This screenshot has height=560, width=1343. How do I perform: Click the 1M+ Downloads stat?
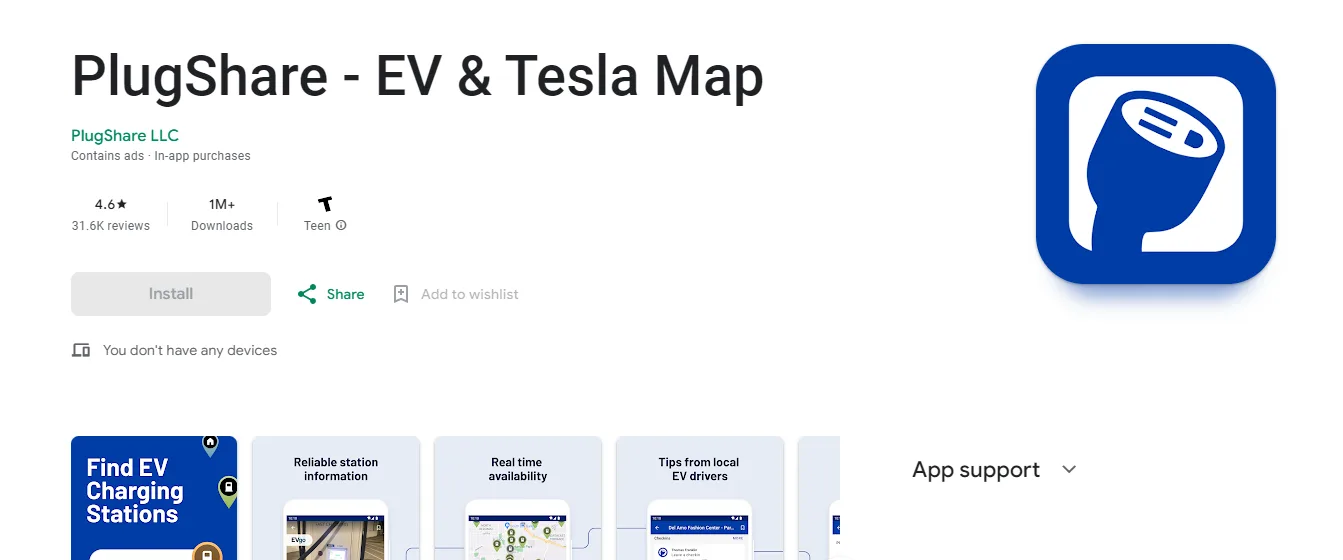pos(222,215)
